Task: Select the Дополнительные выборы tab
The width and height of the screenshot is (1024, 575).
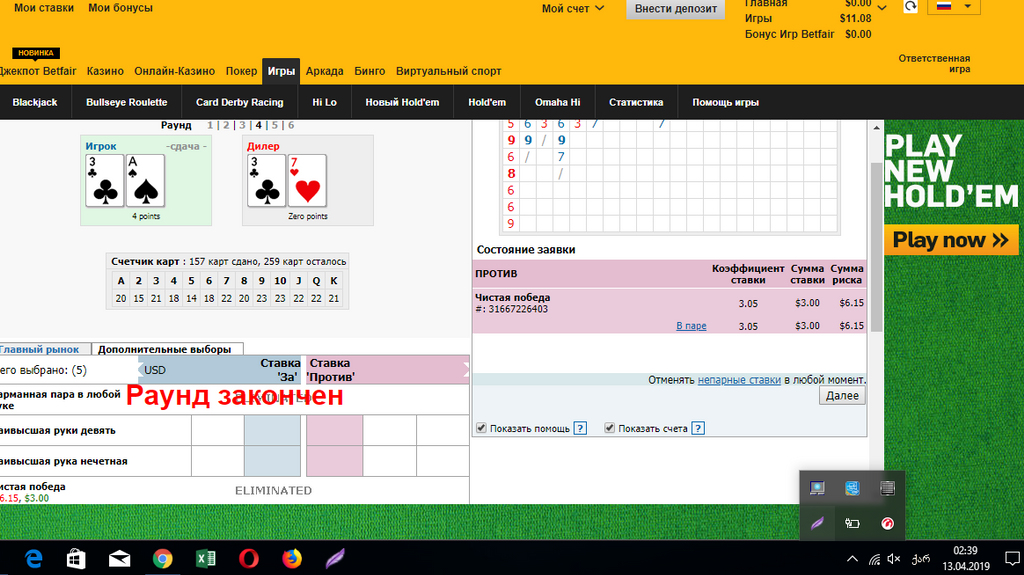Action: pos(165,350)
